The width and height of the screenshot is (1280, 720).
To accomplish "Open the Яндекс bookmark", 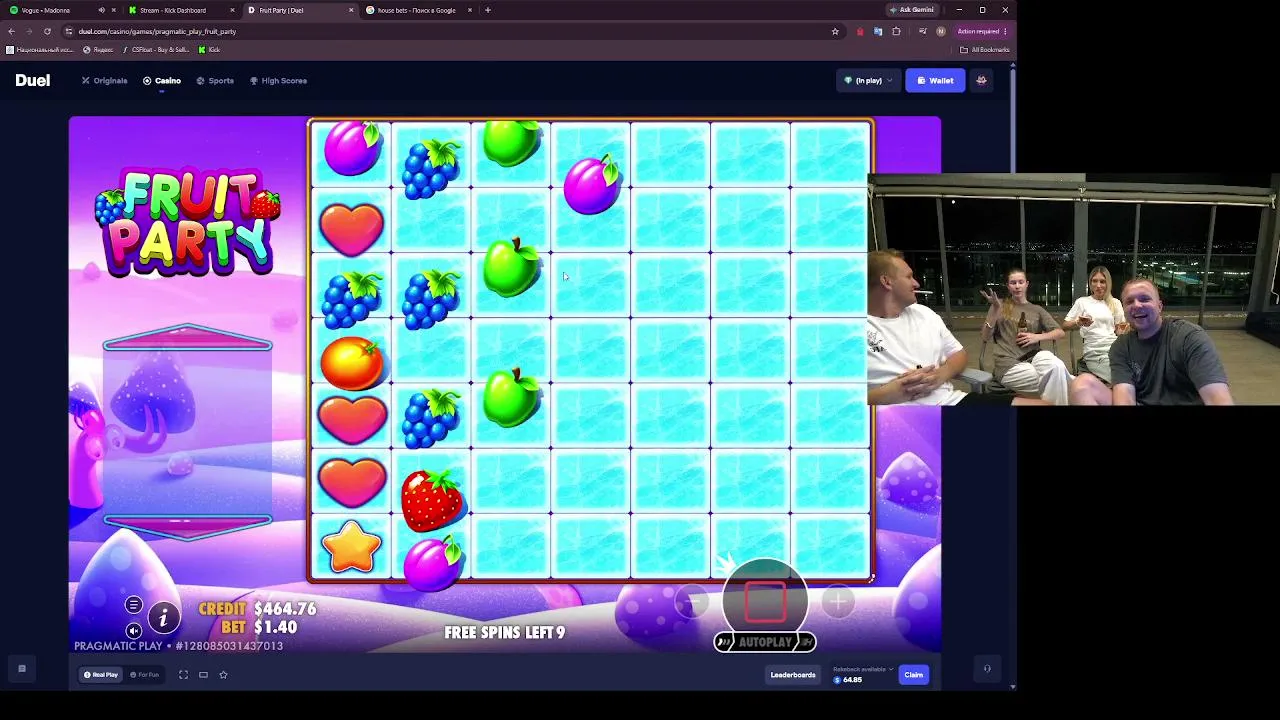I will pyautogui.click(x=99, y=49).
